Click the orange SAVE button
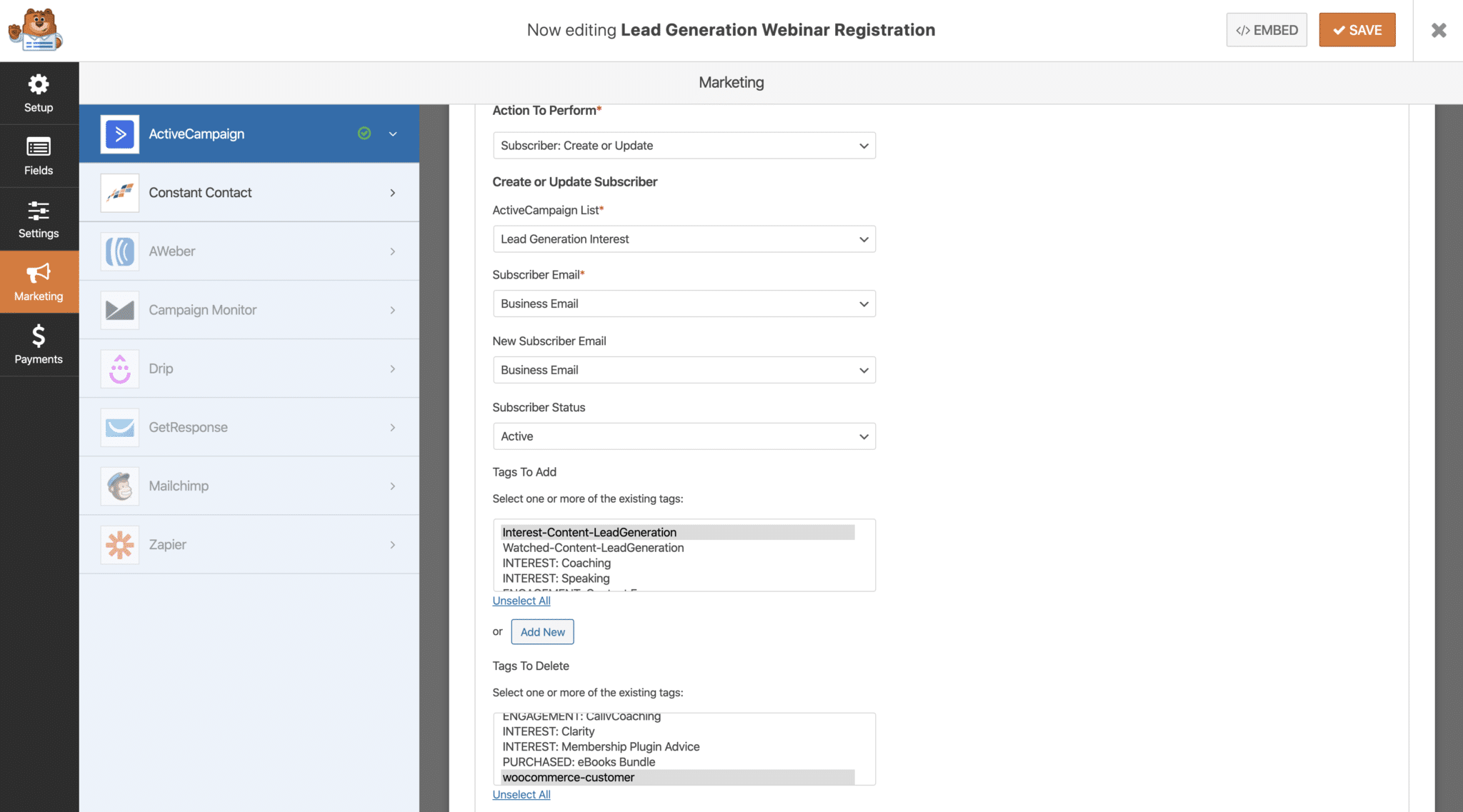The width and height of the screenshot is (1463, 812). (1357, 30)
